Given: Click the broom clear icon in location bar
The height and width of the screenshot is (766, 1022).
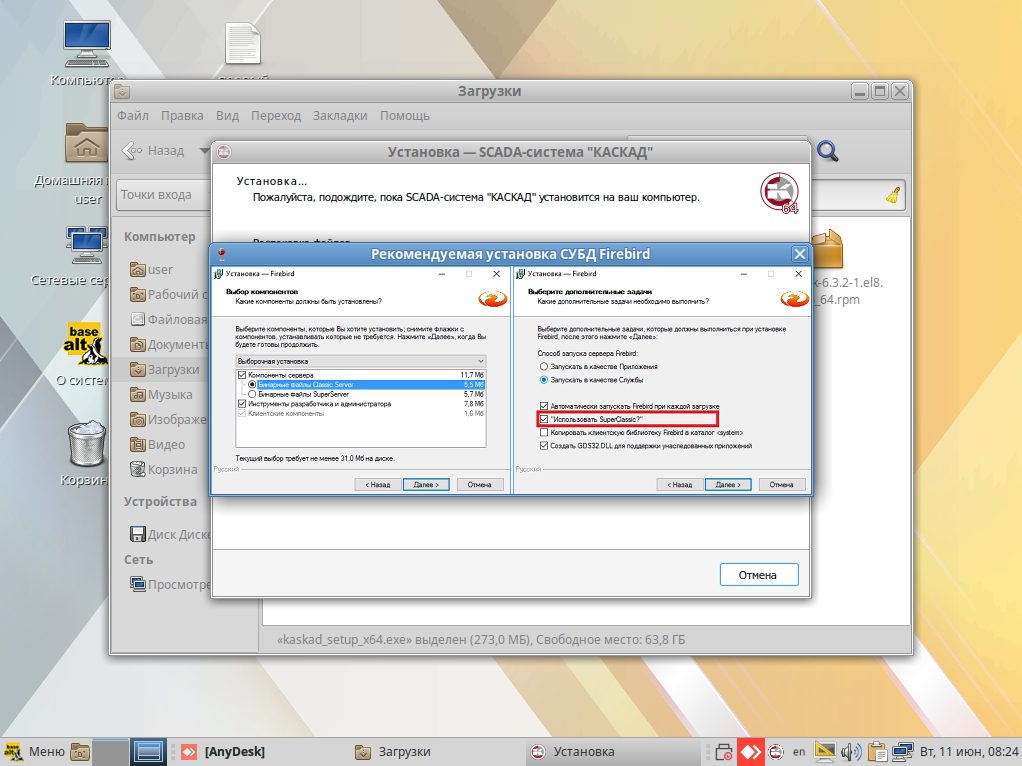Looking at the screenshot, I should coord(893,196).
